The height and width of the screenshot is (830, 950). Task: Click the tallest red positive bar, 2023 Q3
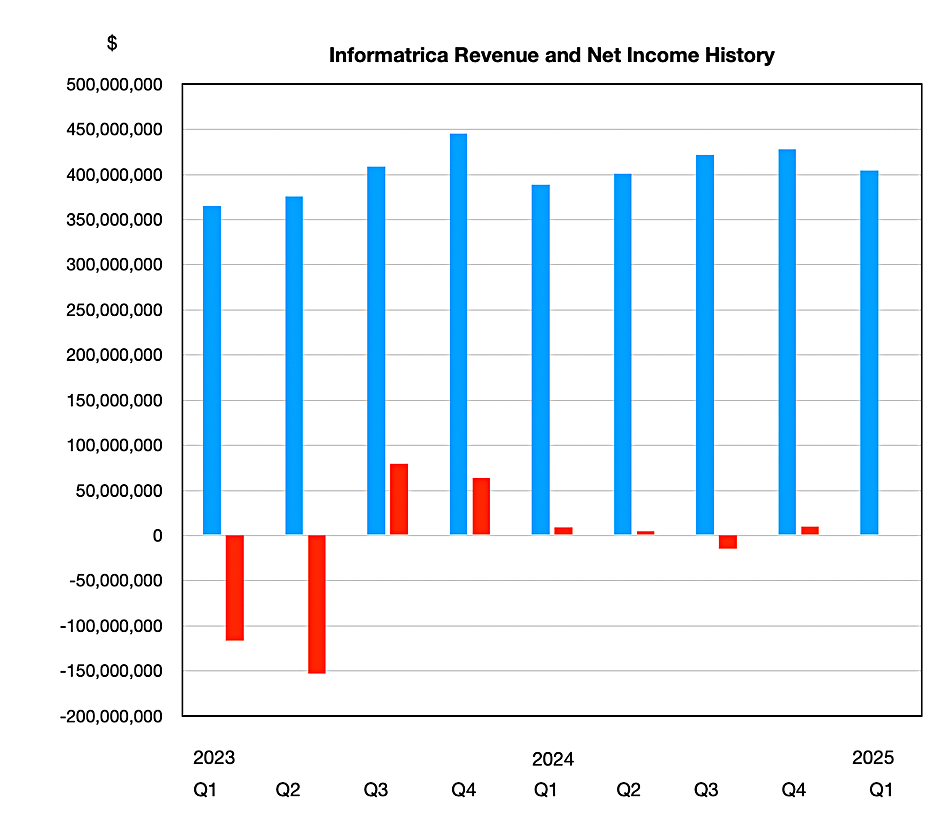(x=399, y=499)
